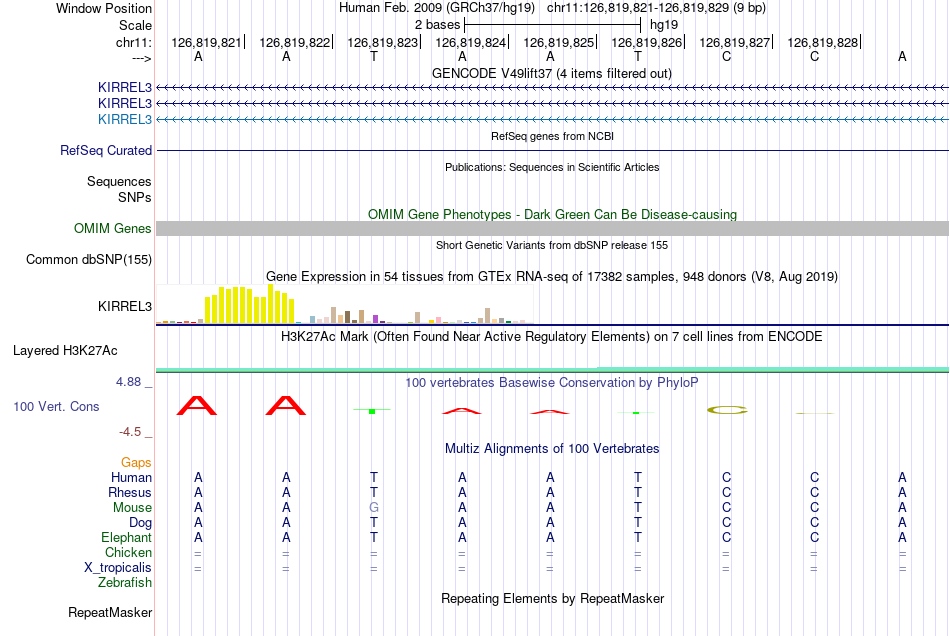The image size is (950, 636).
Task: Click the hg19 label beside the scale bar
Action: [664, 25]
